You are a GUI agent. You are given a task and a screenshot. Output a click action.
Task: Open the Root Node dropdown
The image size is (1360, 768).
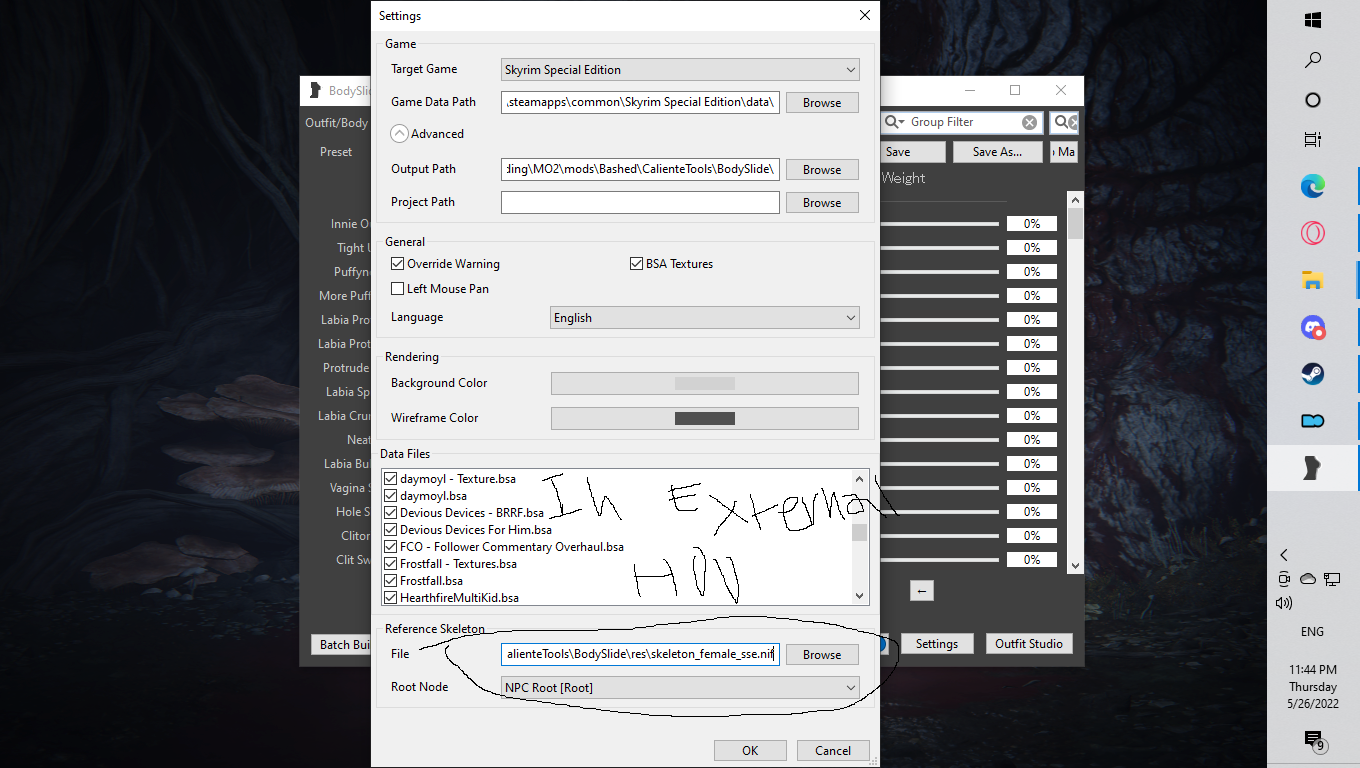click(680, 688)
